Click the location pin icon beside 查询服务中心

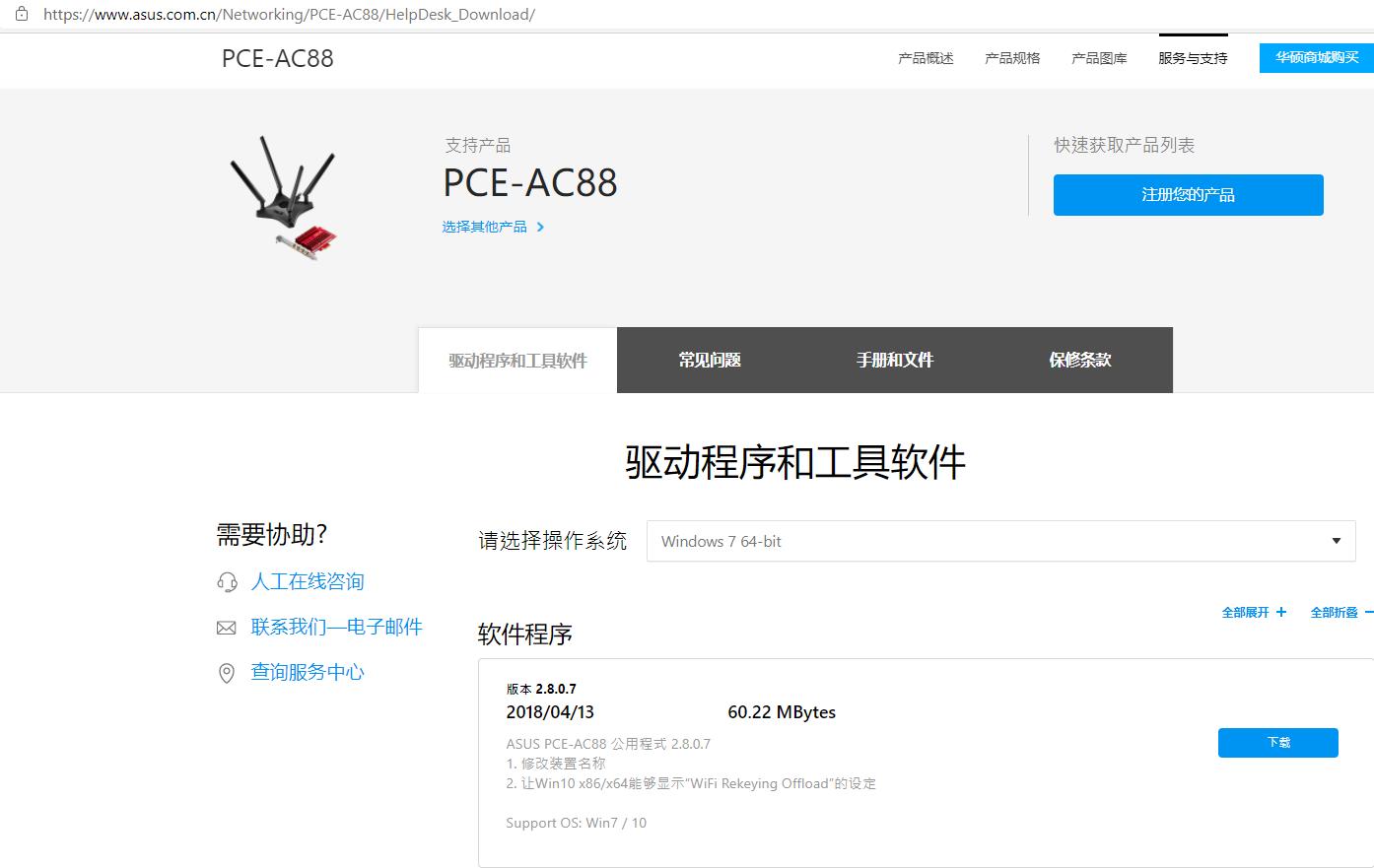(227, 673)
